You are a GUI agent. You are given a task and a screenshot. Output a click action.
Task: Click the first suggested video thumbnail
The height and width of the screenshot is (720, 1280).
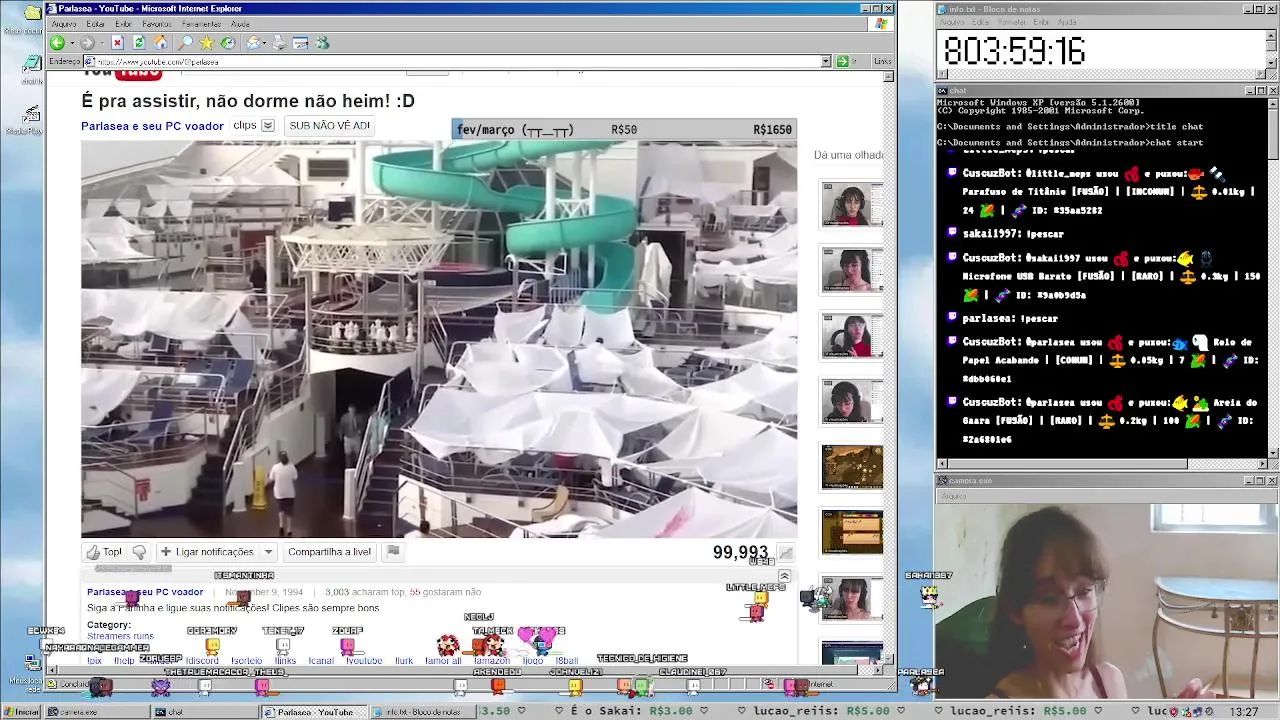tap(852, 205)
